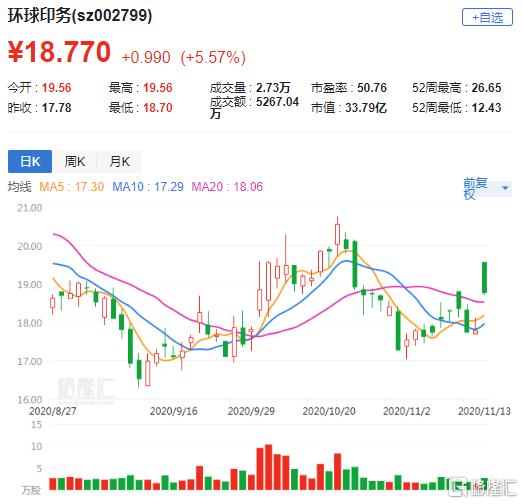Click the current price ¥18.770
Screen dimensions: 523x504
[59, 52]
